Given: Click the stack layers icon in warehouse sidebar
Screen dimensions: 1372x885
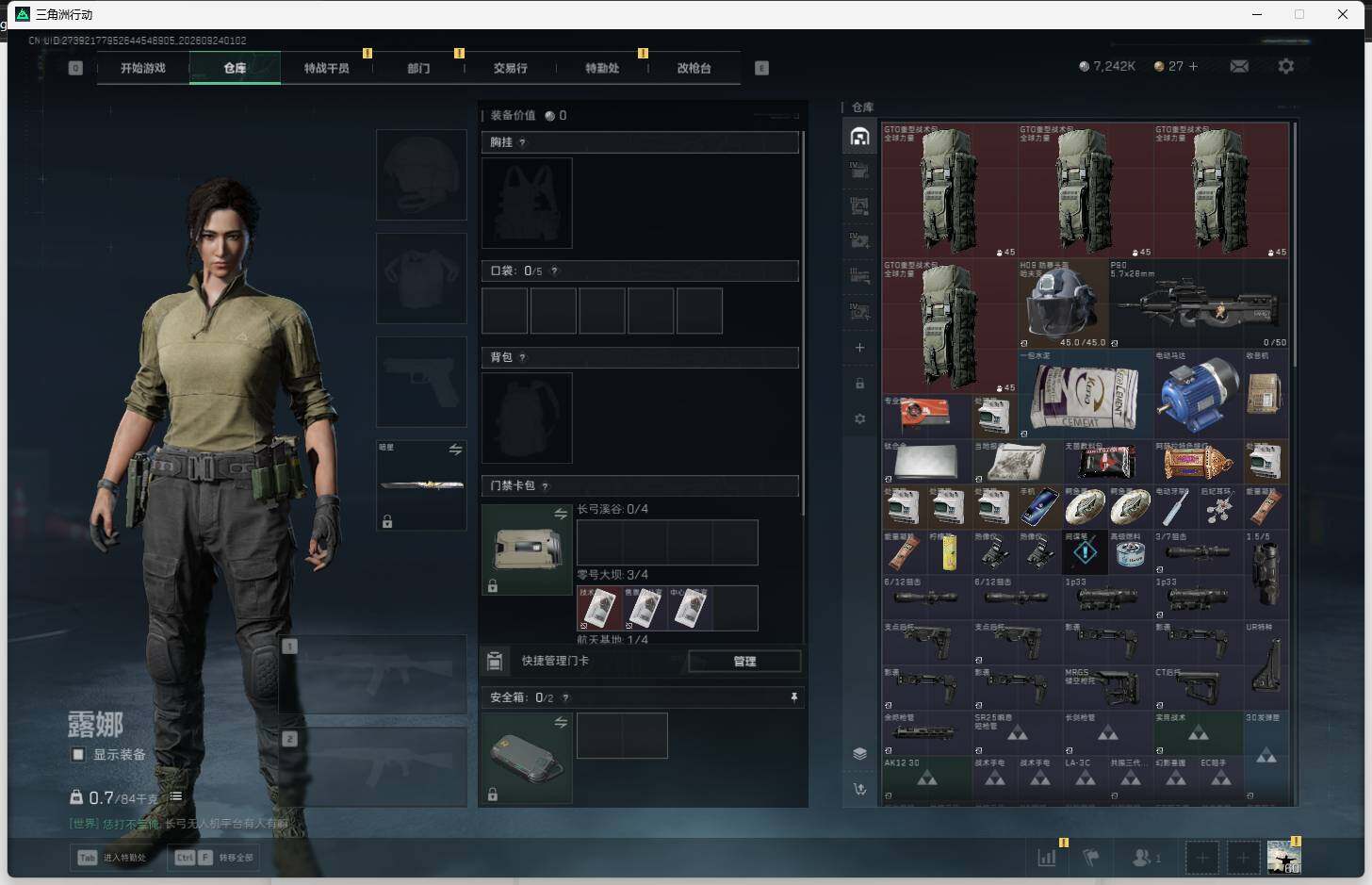Looking at the screenshot, I should click(859, 753).
